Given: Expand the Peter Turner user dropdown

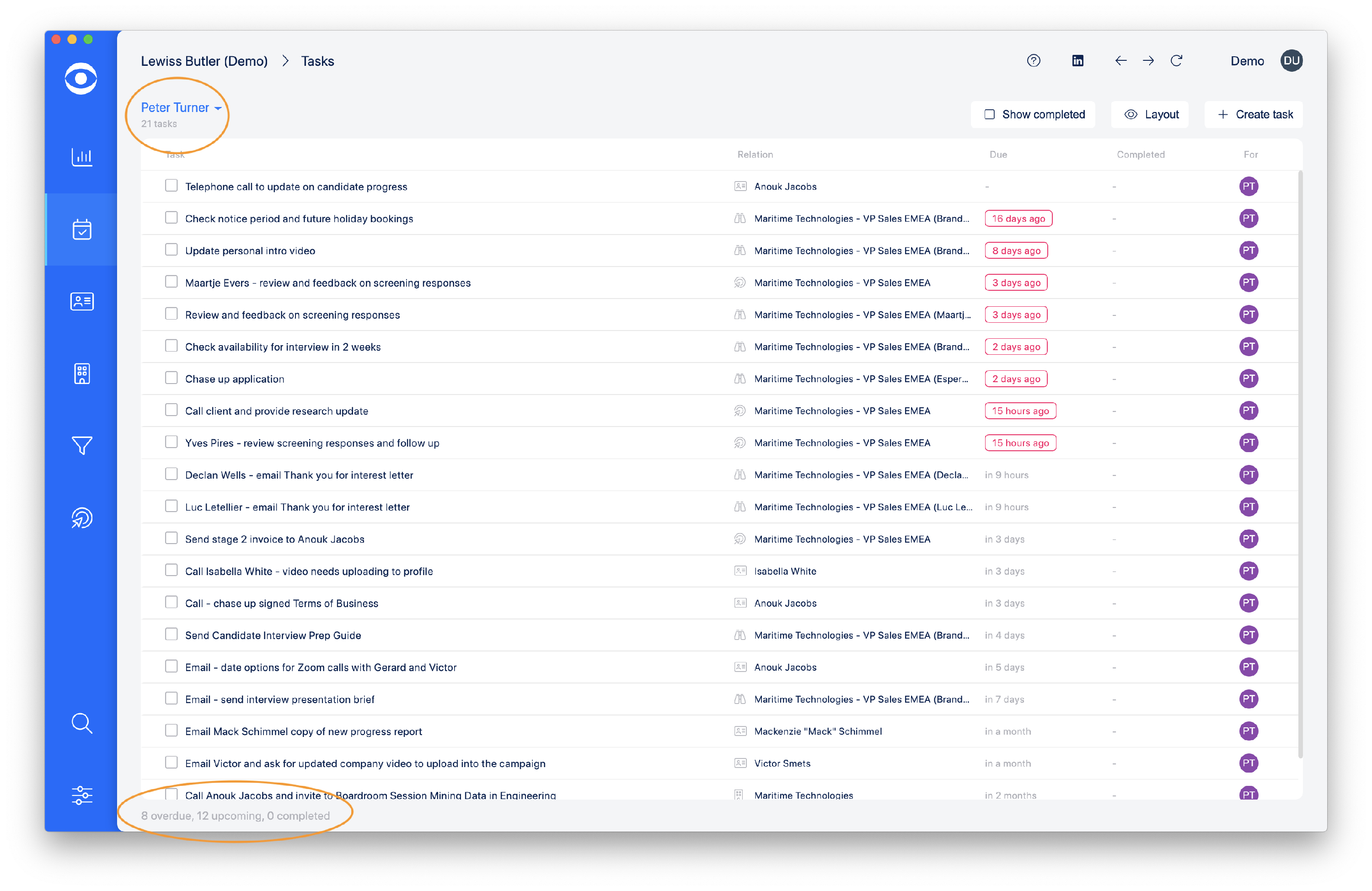Looking at the screenshot, I should (x=181, y=108).
